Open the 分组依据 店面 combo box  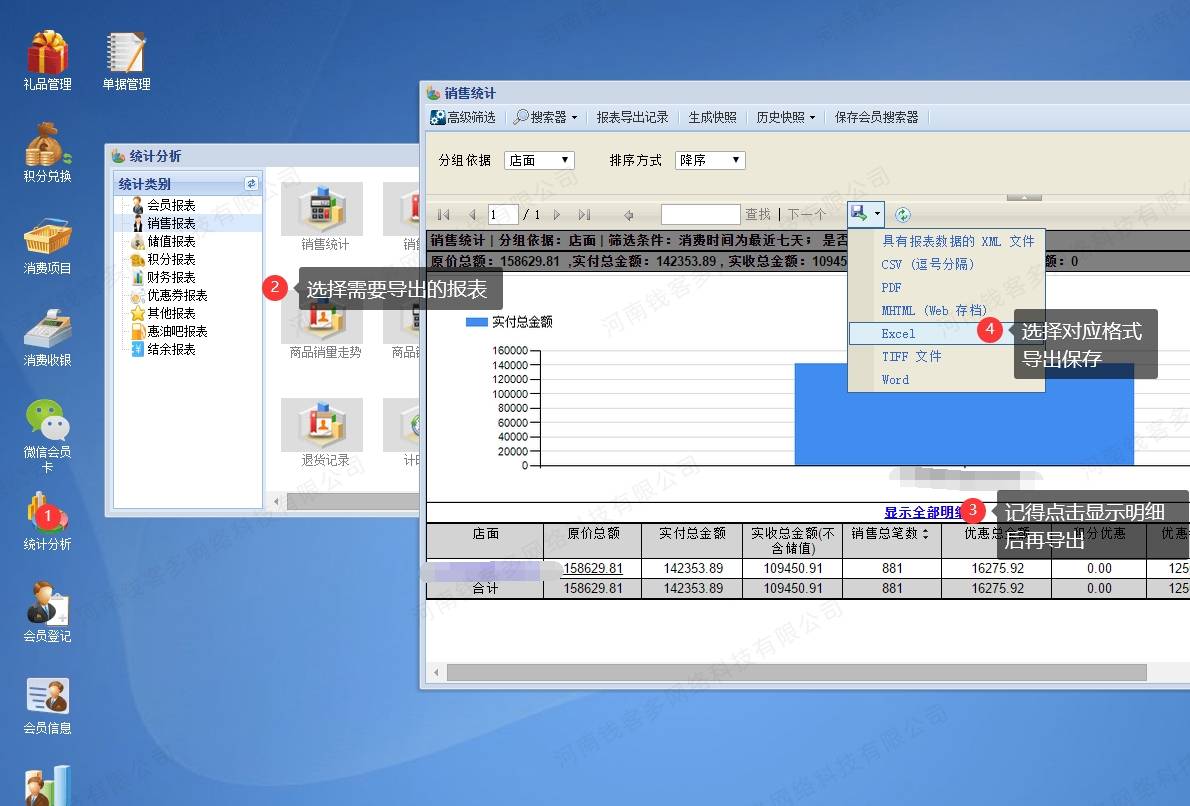point(539,160)
